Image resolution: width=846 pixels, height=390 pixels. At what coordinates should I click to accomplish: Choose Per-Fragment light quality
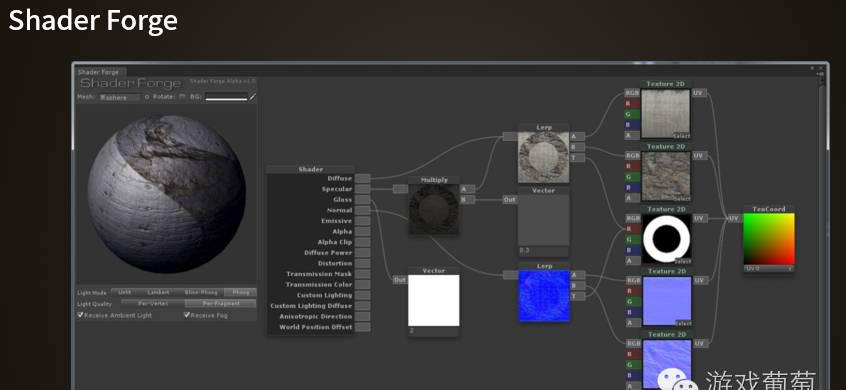point(221,304)
